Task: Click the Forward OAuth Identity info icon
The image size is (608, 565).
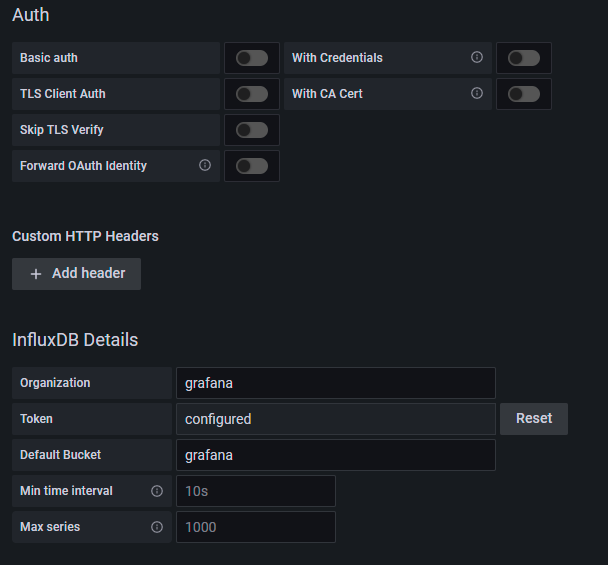Action: pyautogui.click(x=205, y=166)
